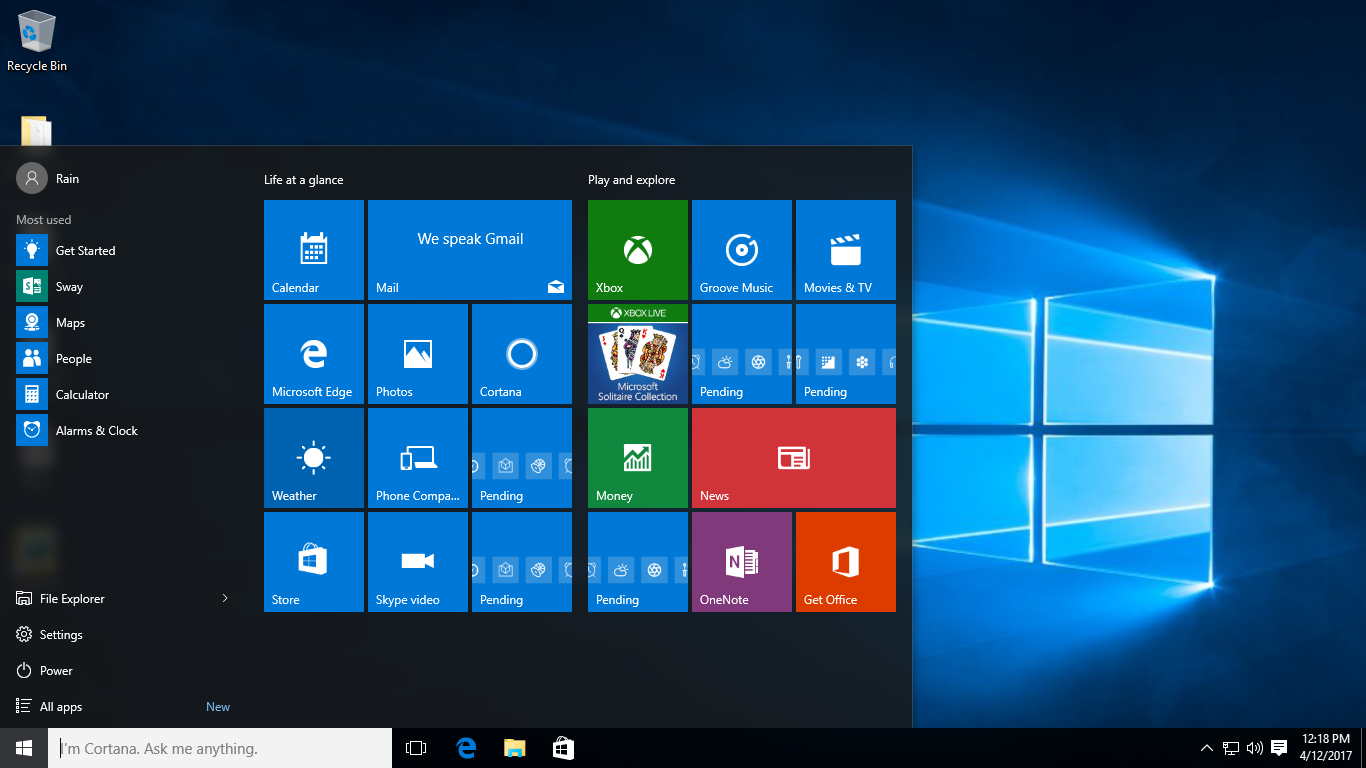Image resolution: width=1366 pixels, height=768 pixels.
Task: Click the Play and explore group header
Action: coord(631,180)
